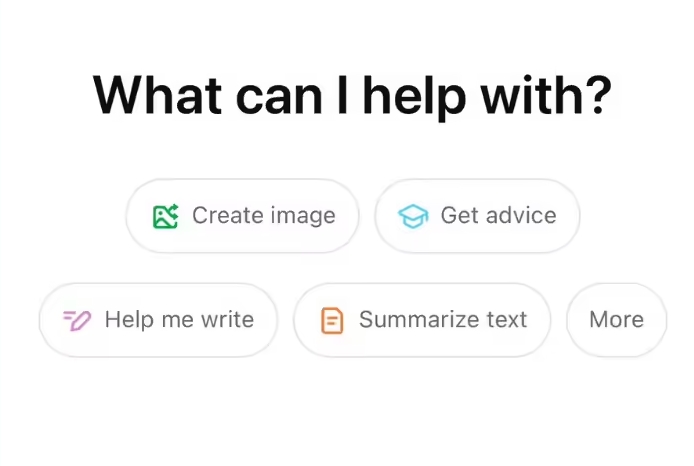The height and width of the screenshot is (466, 694).
Task: Open the Create image suggestion
Action: [242, 216]
